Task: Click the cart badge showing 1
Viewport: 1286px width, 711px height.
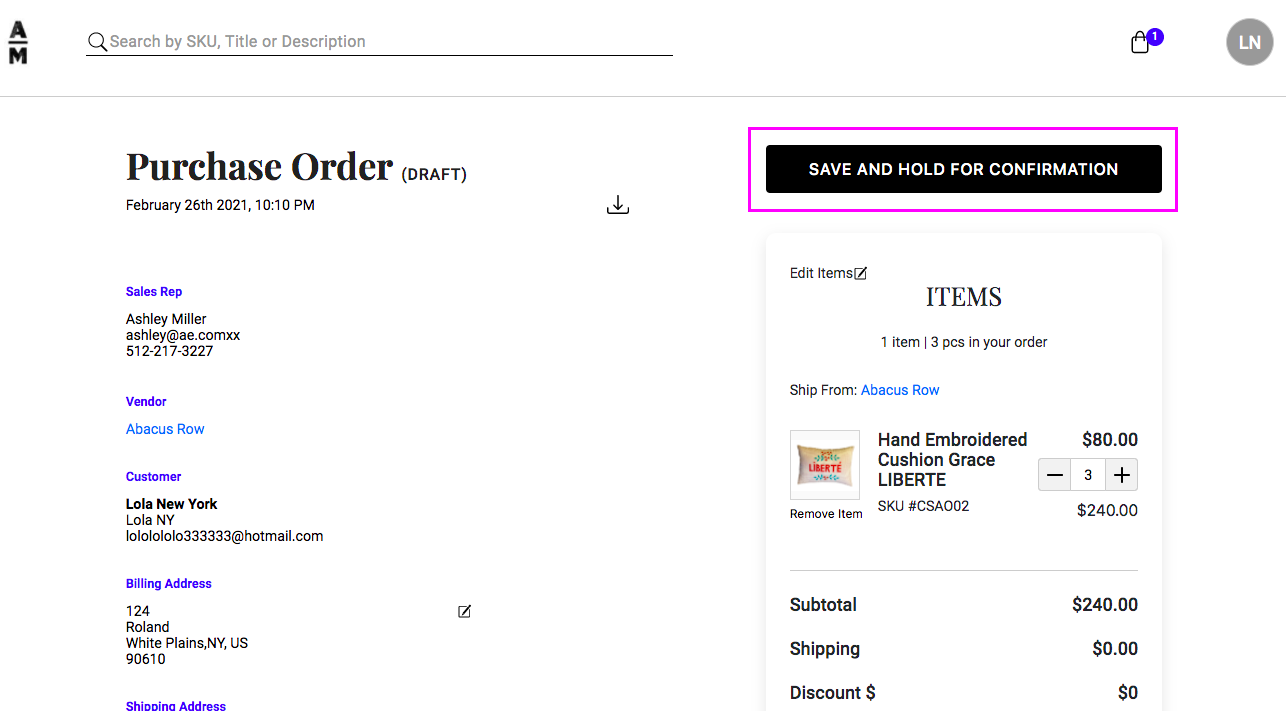Action: [x=1155, y=35]
